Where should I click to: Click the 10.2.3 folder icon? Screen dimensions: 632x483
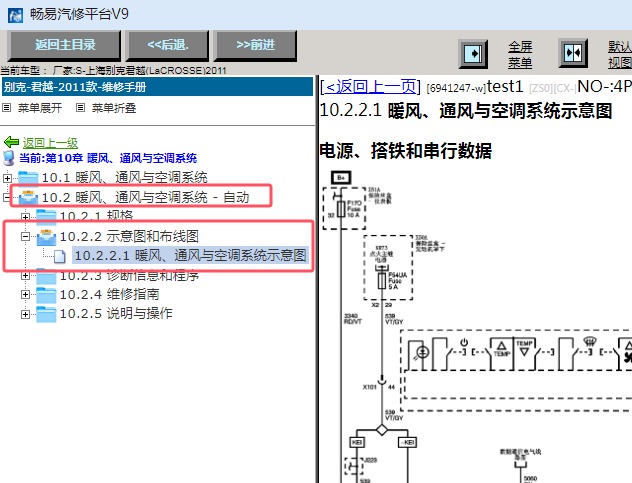46,276
